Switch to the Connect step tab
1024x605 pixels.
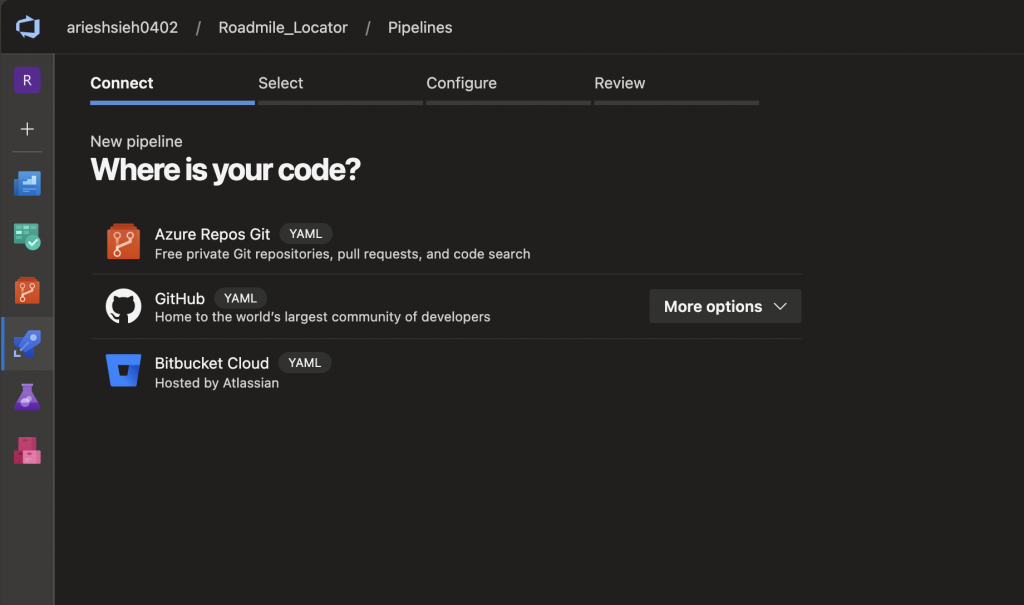(x=122, y=83)
